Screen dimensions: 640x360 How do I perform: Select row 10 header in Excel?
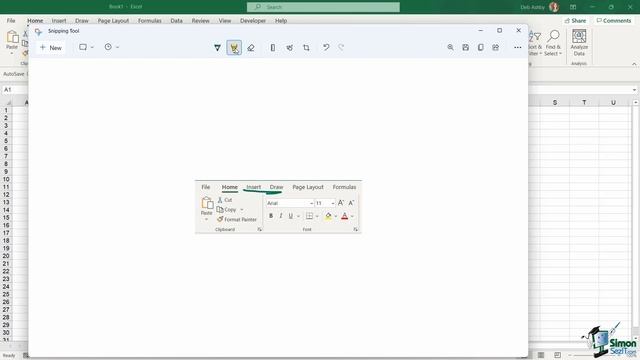tap(6, 179)
